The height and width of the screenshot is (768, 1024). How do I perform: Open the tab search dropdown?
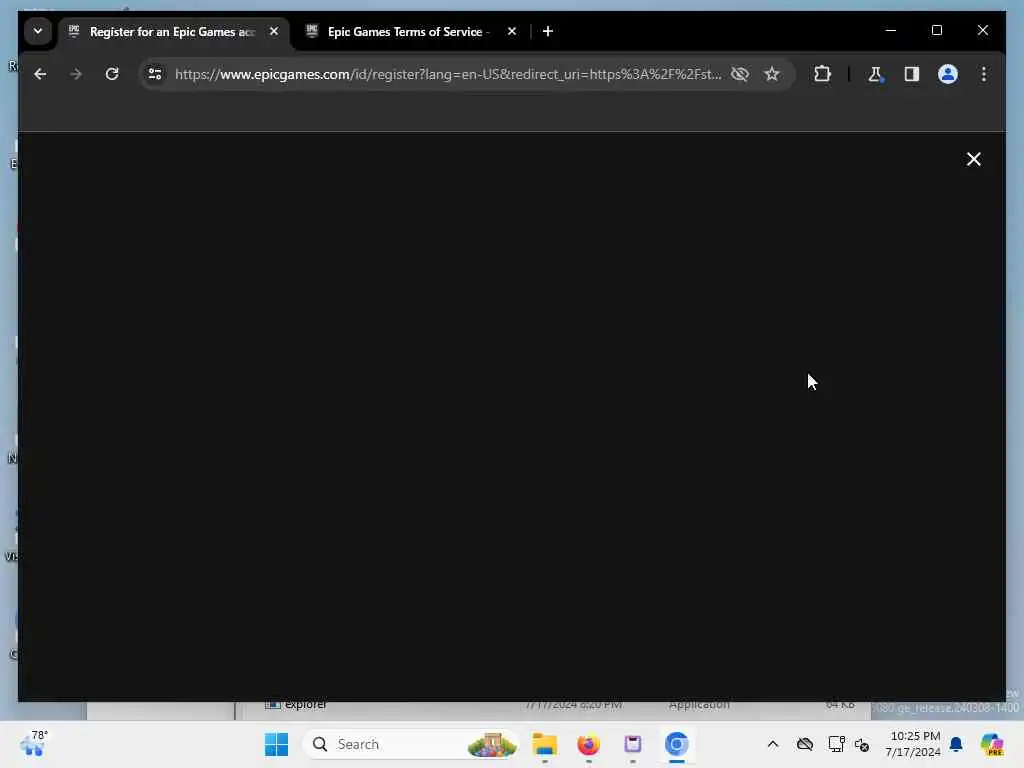(38, 31)
